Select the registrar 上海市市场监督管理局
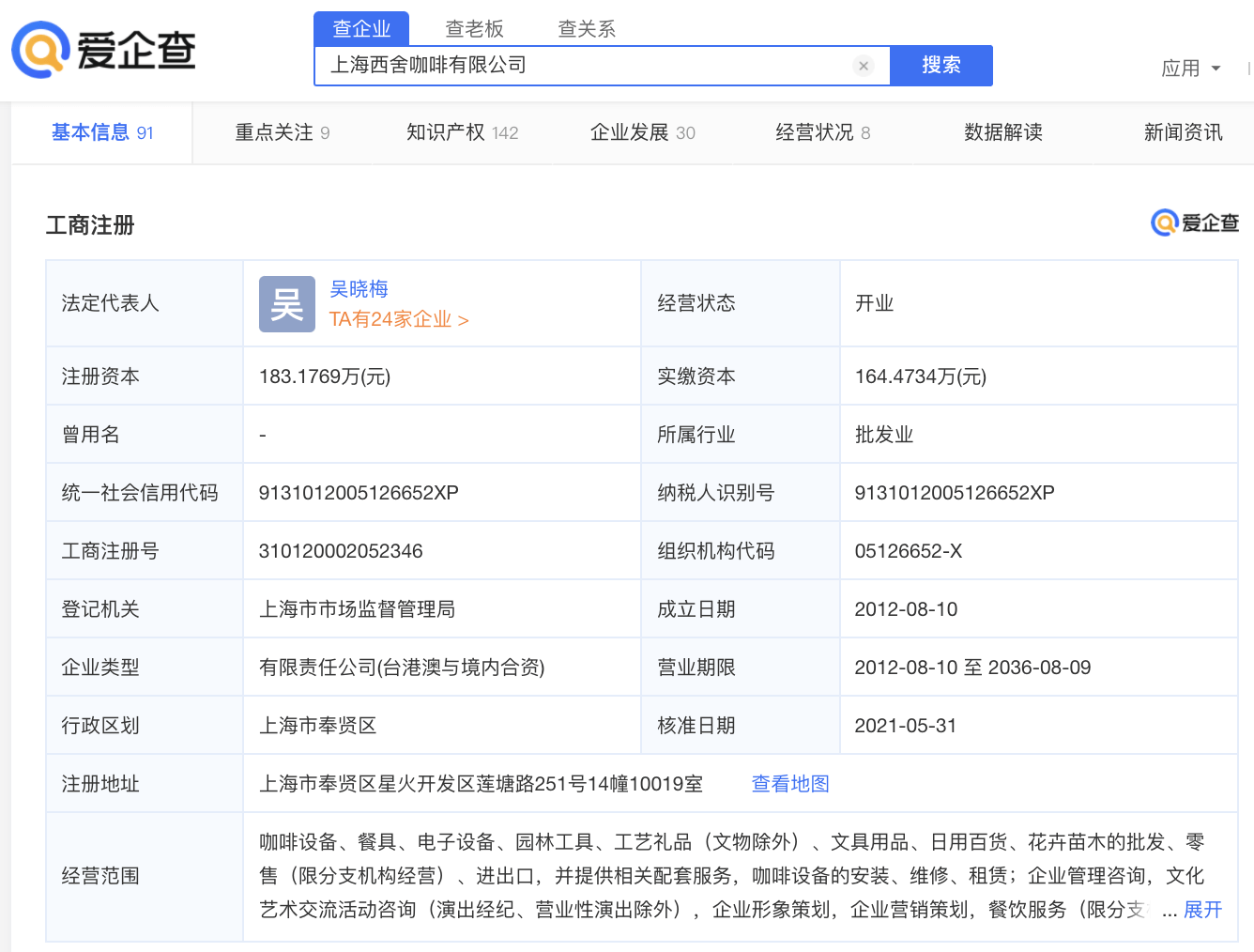 (x=357, y=609)
